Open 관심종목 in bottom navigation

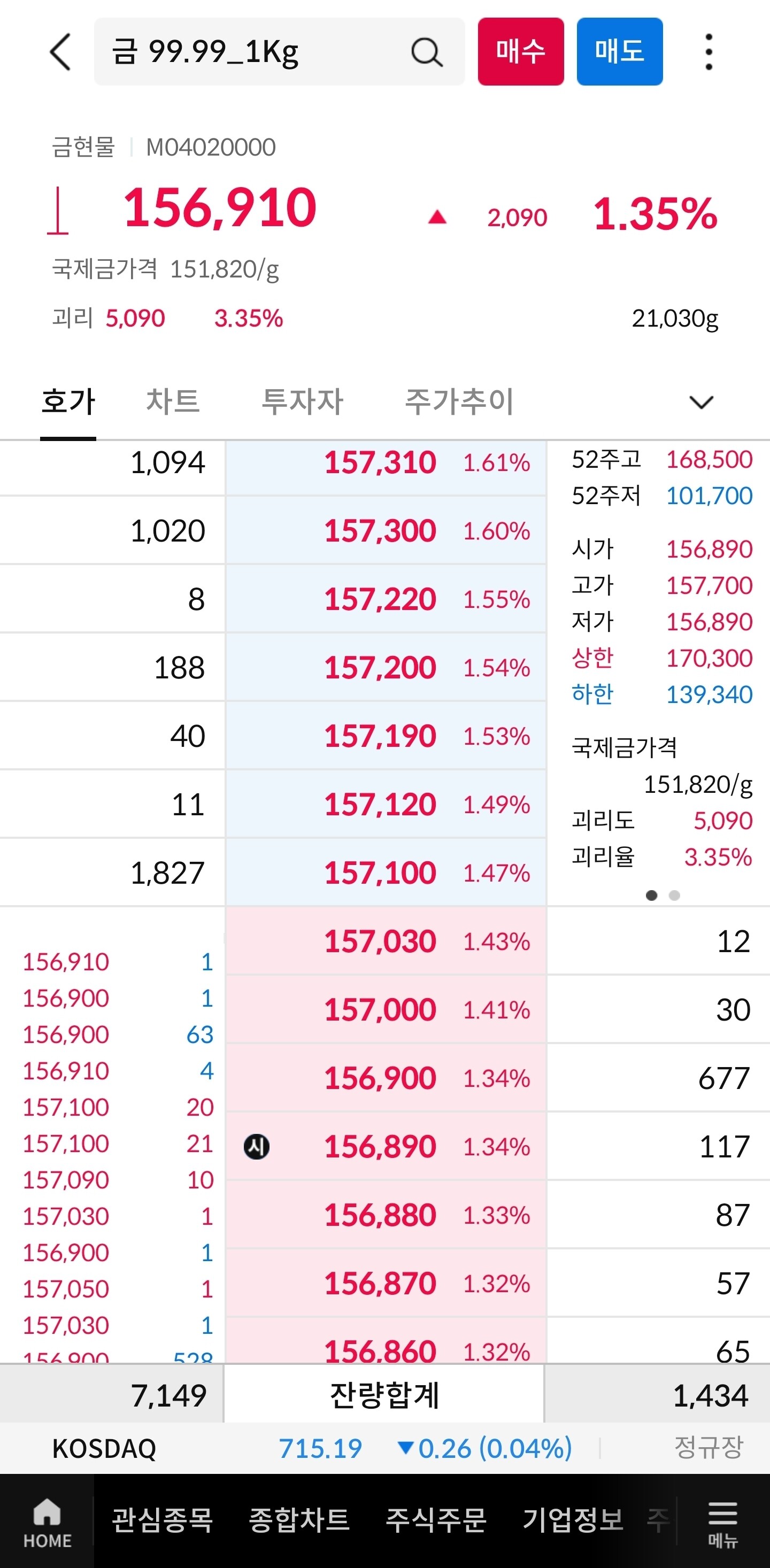pos(162,1520)
